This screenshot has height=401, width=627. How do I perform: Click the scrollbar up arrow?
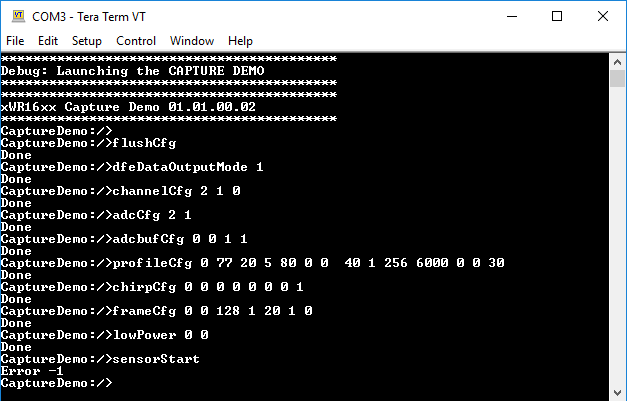pyautogui.click(x=617, y=62)
